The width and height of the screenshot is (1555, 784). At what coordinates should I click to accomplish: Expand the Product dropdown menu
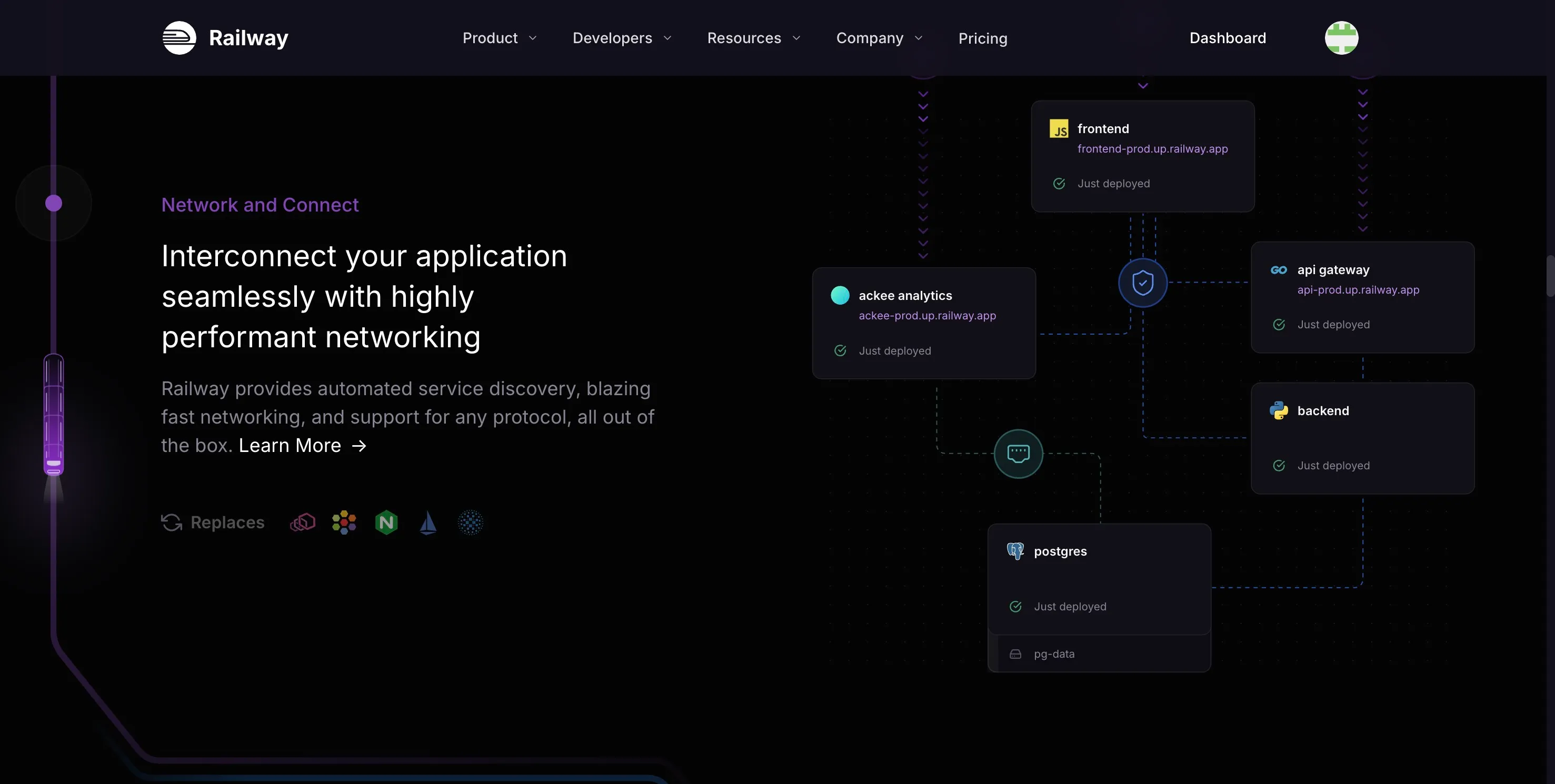coord(500,38)
